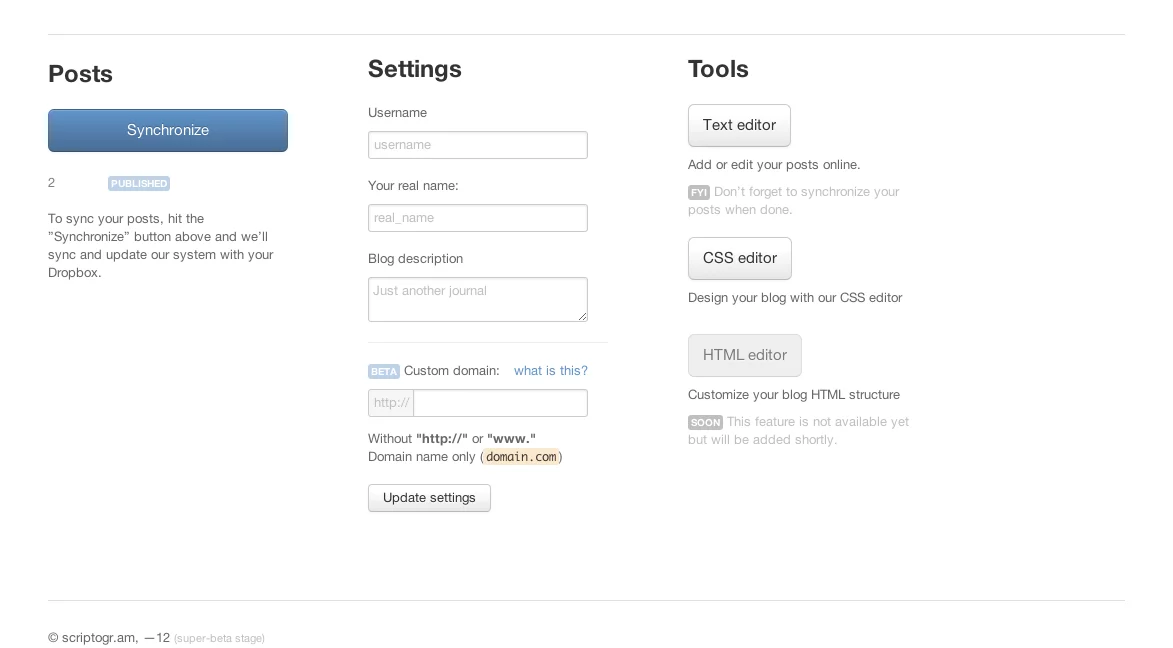Click inside the username input field
The width and height of the screenshot is (1173, 648).
(477, 144)
